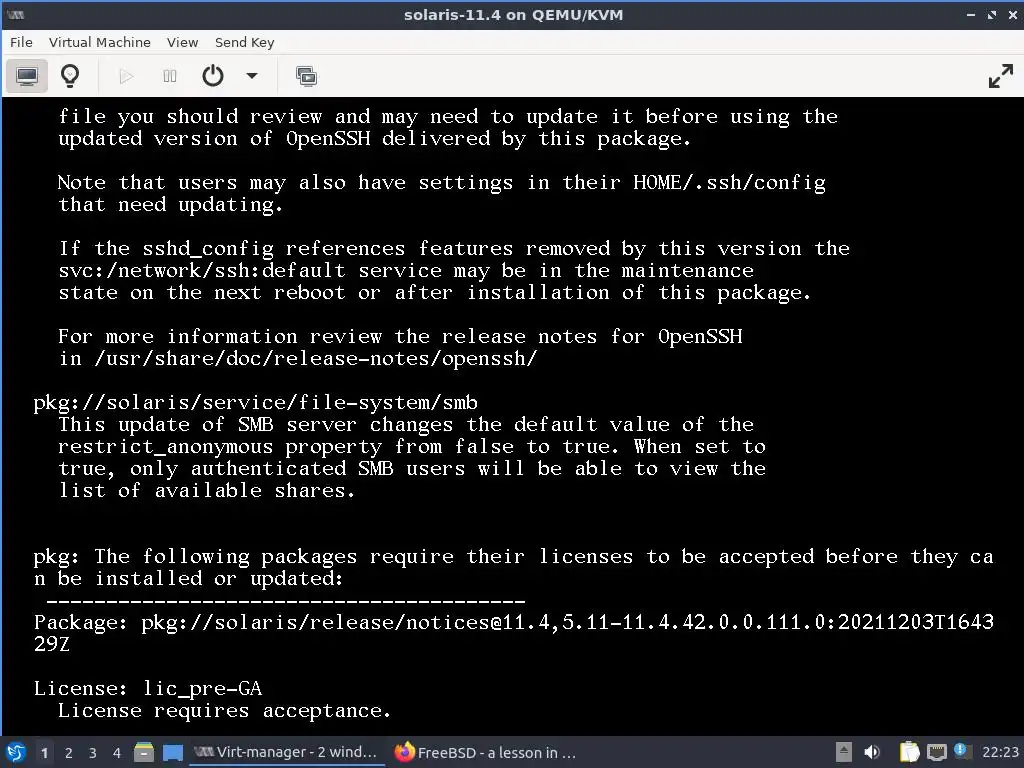Switch to virtual desktop 3
Image resolution: width=1024 pixels, height=768 pixels.
93,753
